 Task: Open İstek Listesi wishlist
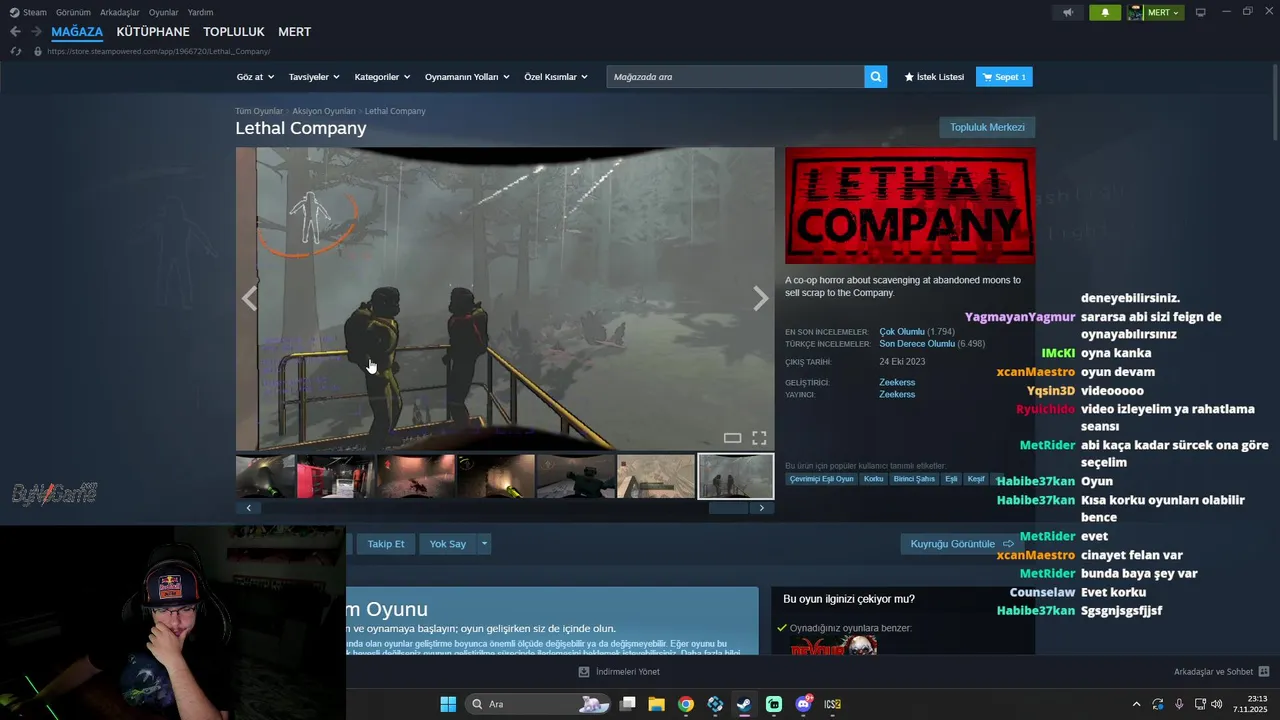coord(934,77)
